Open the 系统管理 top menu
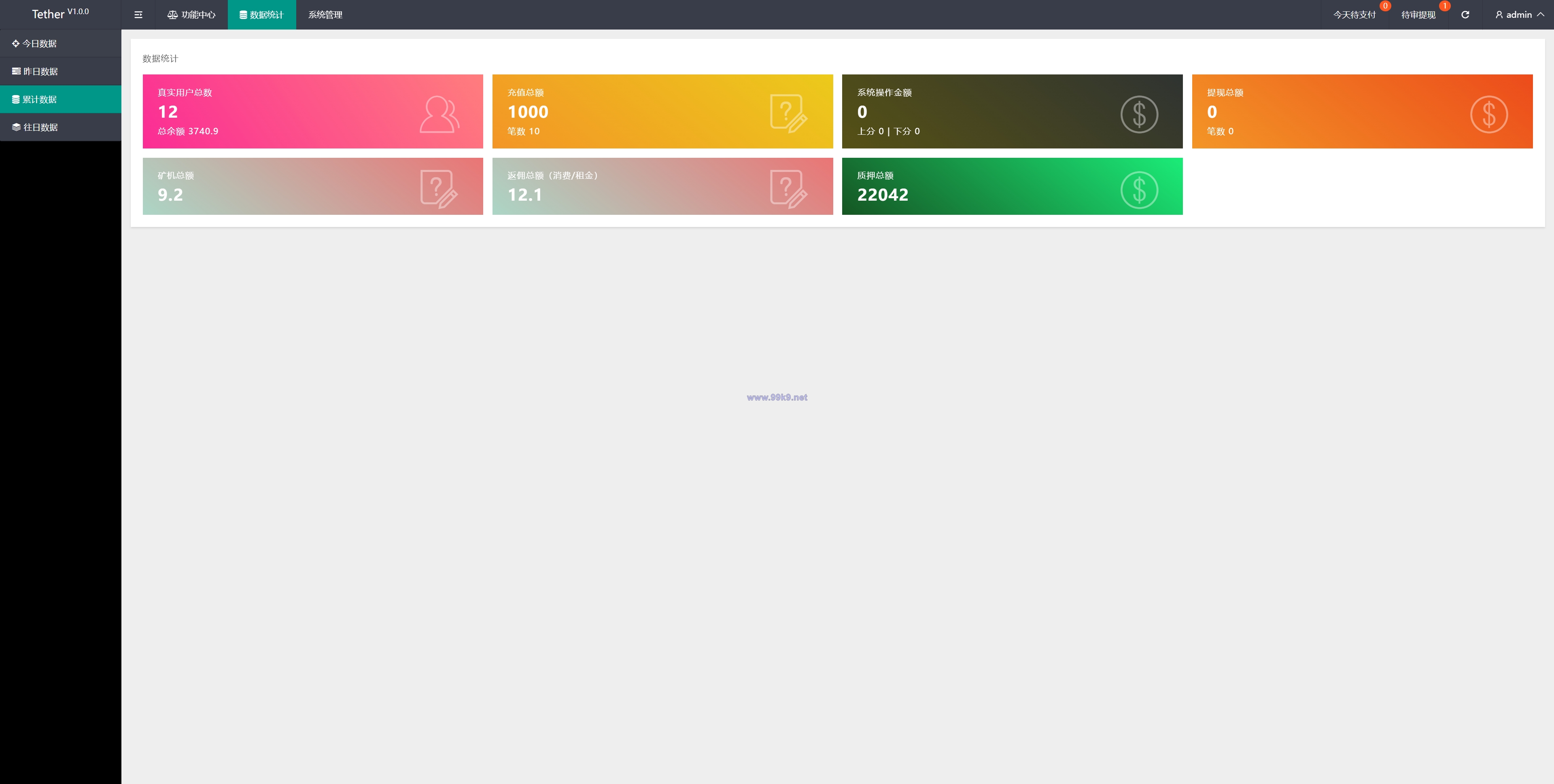The image size is (1554, 784). (325, 15)
